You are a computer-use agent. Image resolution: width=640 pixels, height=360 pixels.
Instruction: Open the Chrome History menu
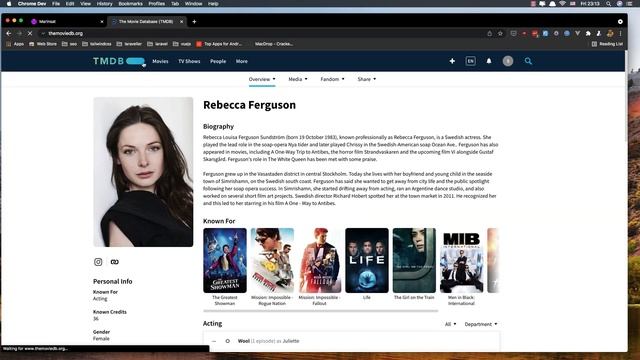click(x=104, y=4)
